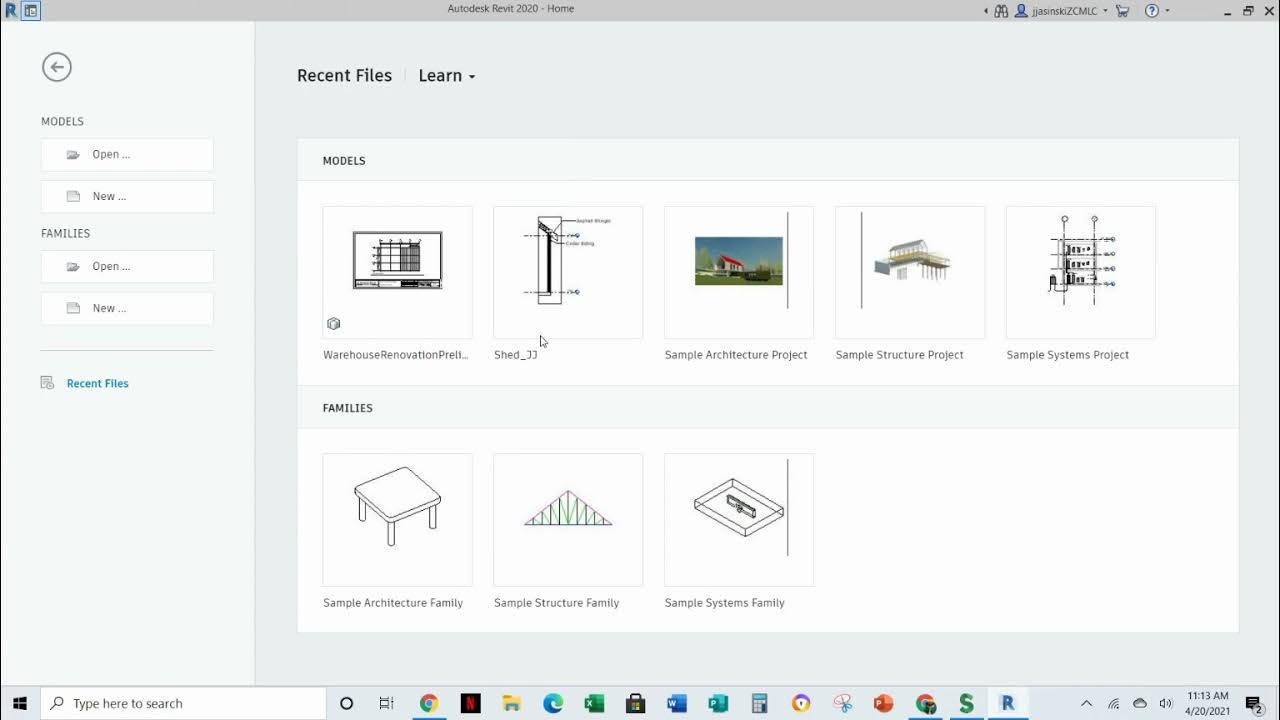Click the user account sign-in icon

point(1022,11)
